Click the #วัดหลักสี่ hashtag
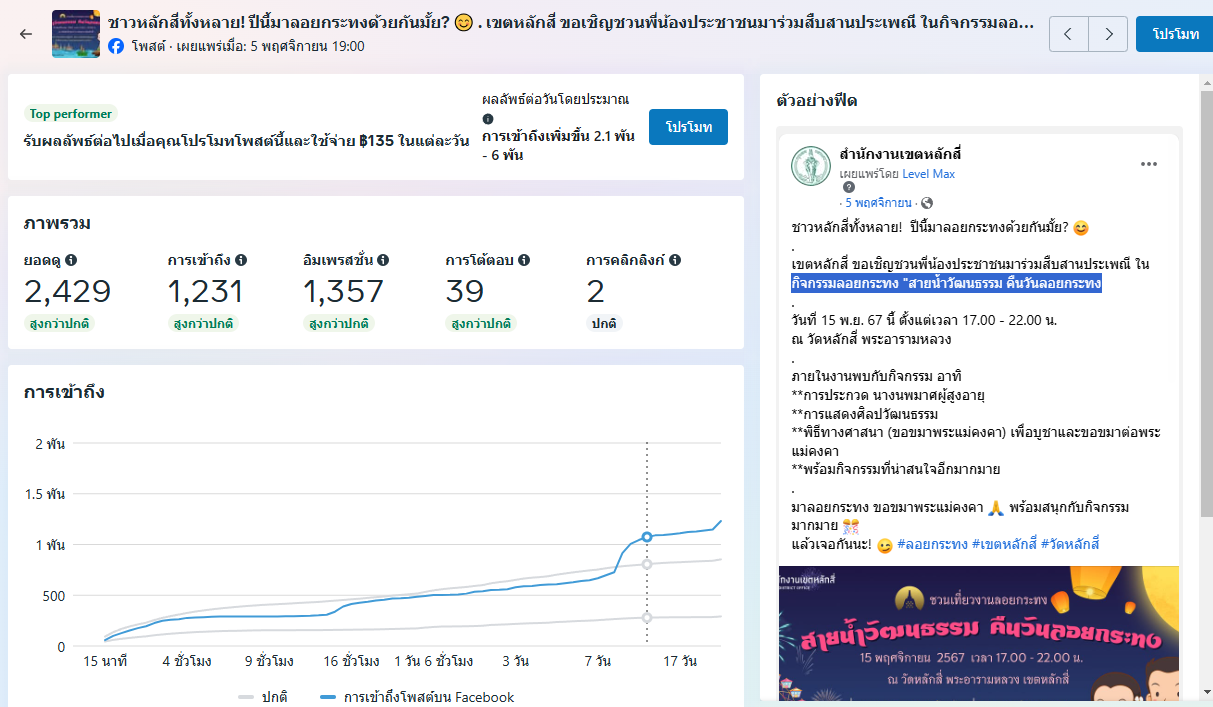Image resolution: width=1213 pixels, height=707 pixels. 1070,544
